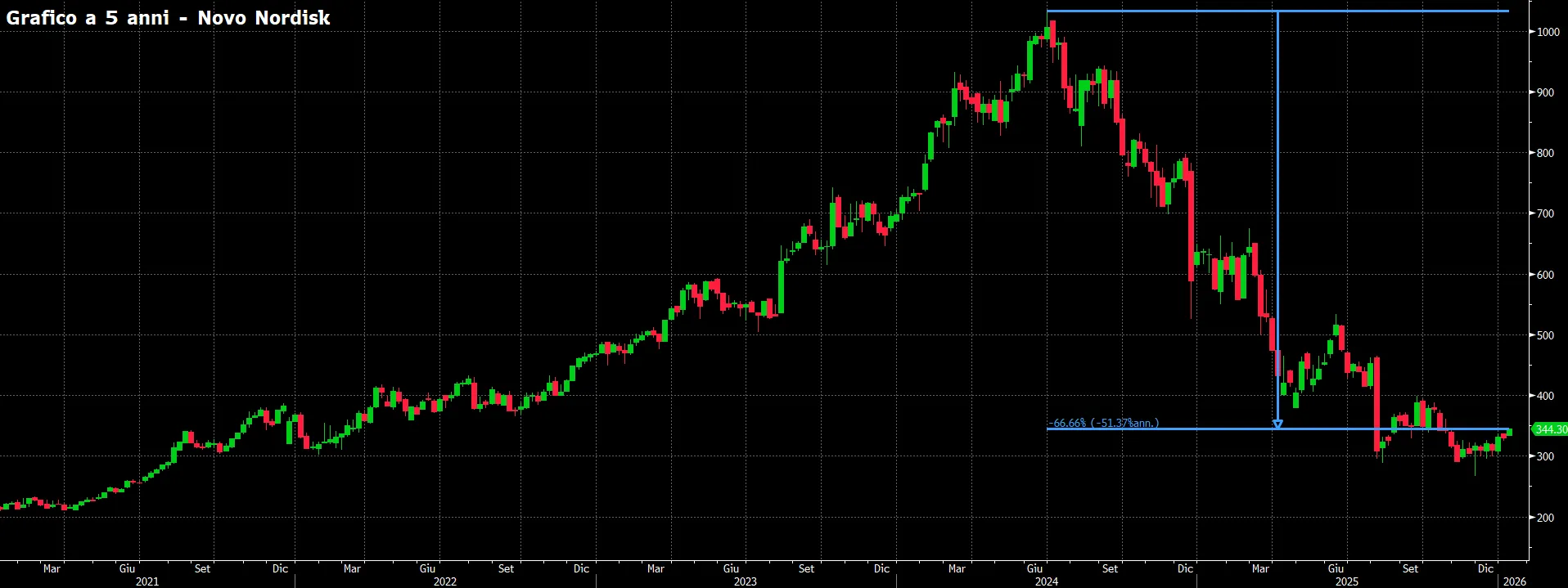This screenshot has width=1568, height=588.
Task: Select the current price tag 344.30
Action: [1550, 429]
